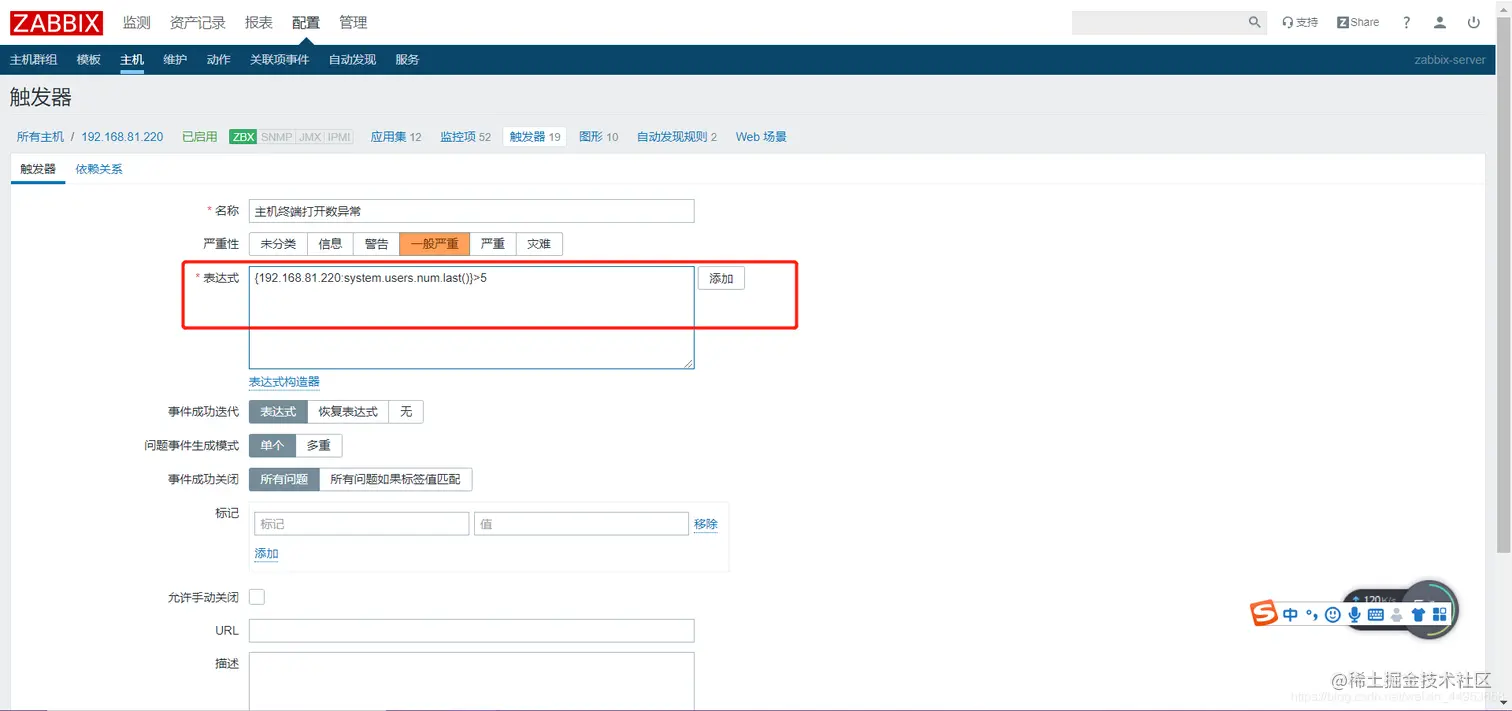
Task: Open the 表达式构造器 link
Action: [284, 382]
